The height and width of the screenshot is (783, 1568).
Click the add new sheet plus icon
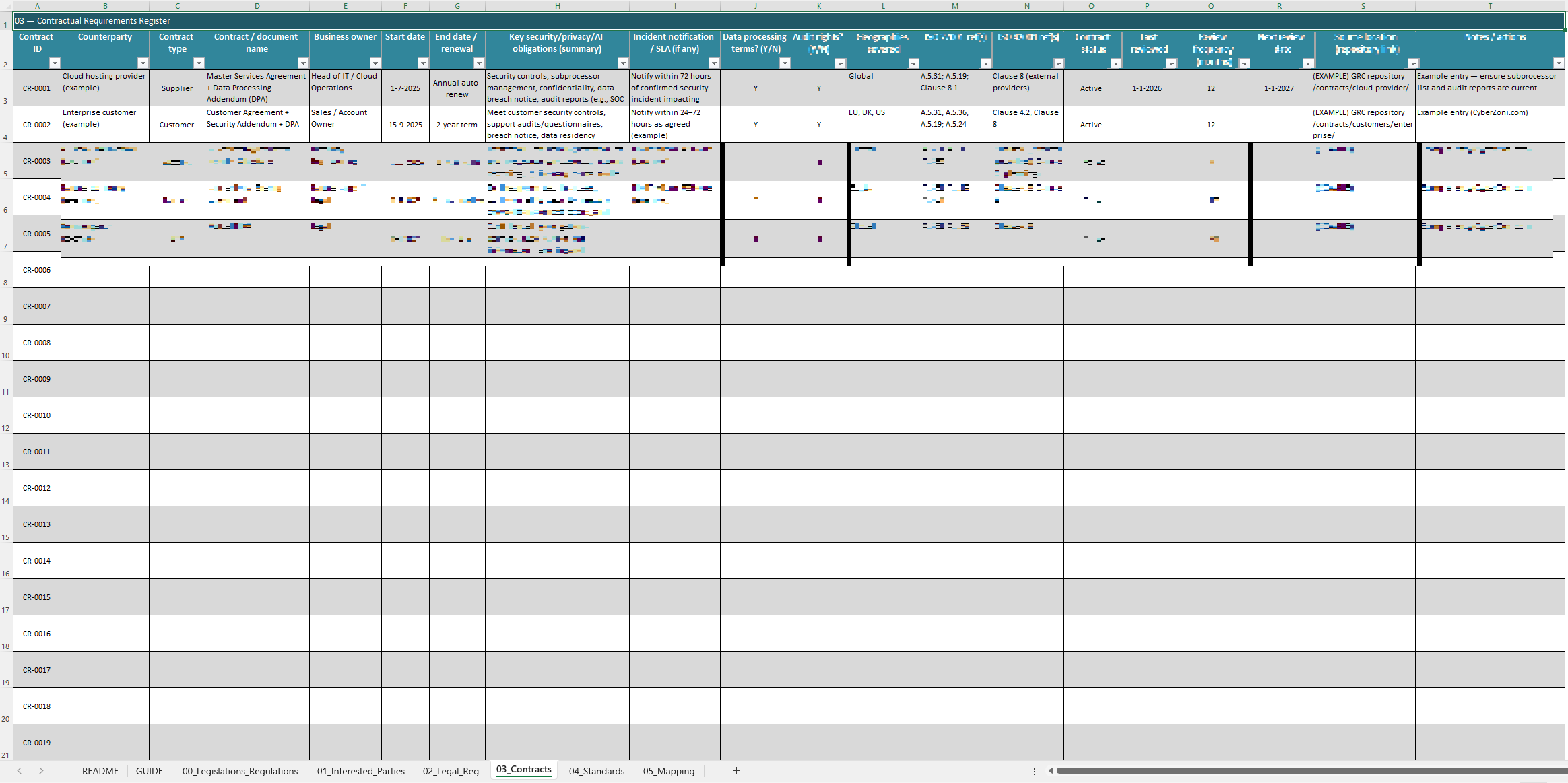click(x=736, y=771)
